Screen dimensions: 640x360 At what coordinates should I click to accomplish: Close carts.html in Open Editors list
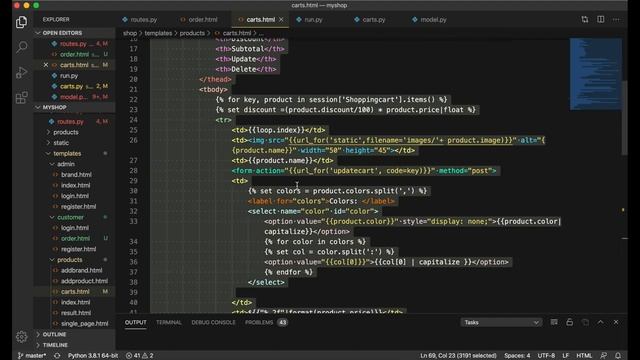pyautogui.click(x=46, y=65)
